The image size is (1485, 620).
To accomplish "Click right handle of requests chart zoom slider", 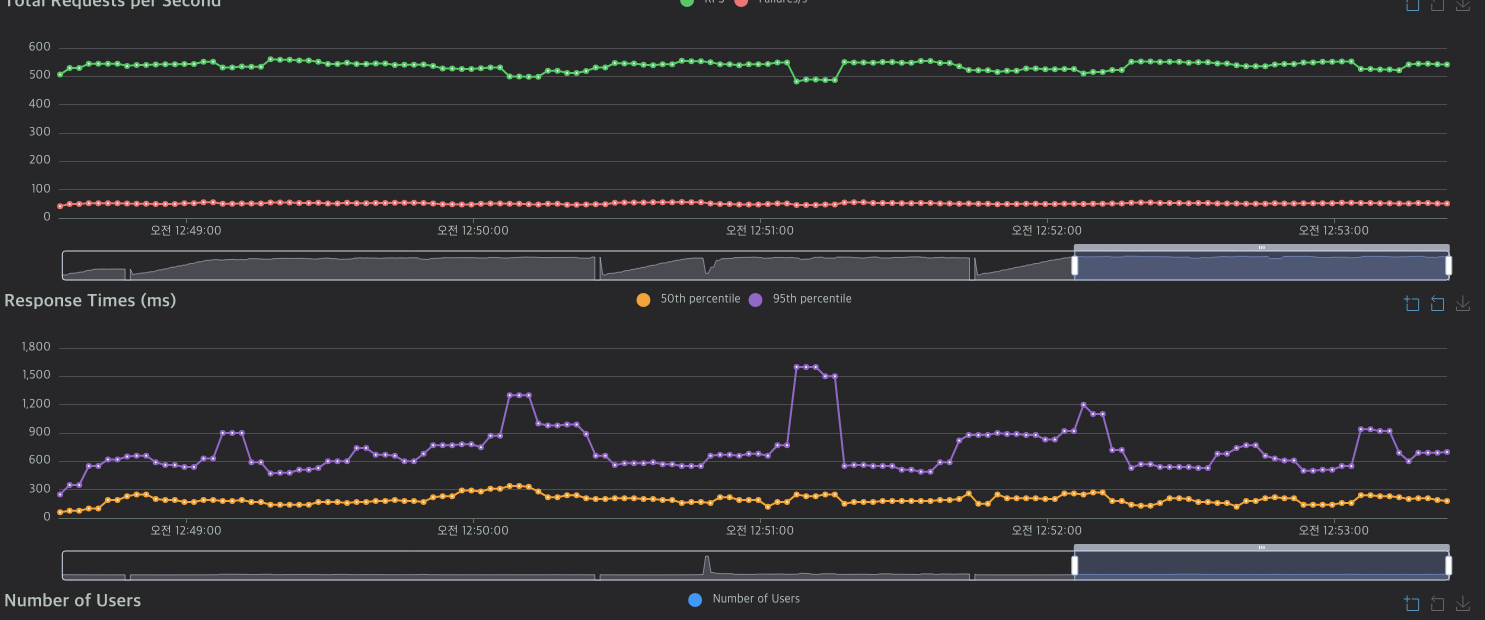I will (1448, 265).
